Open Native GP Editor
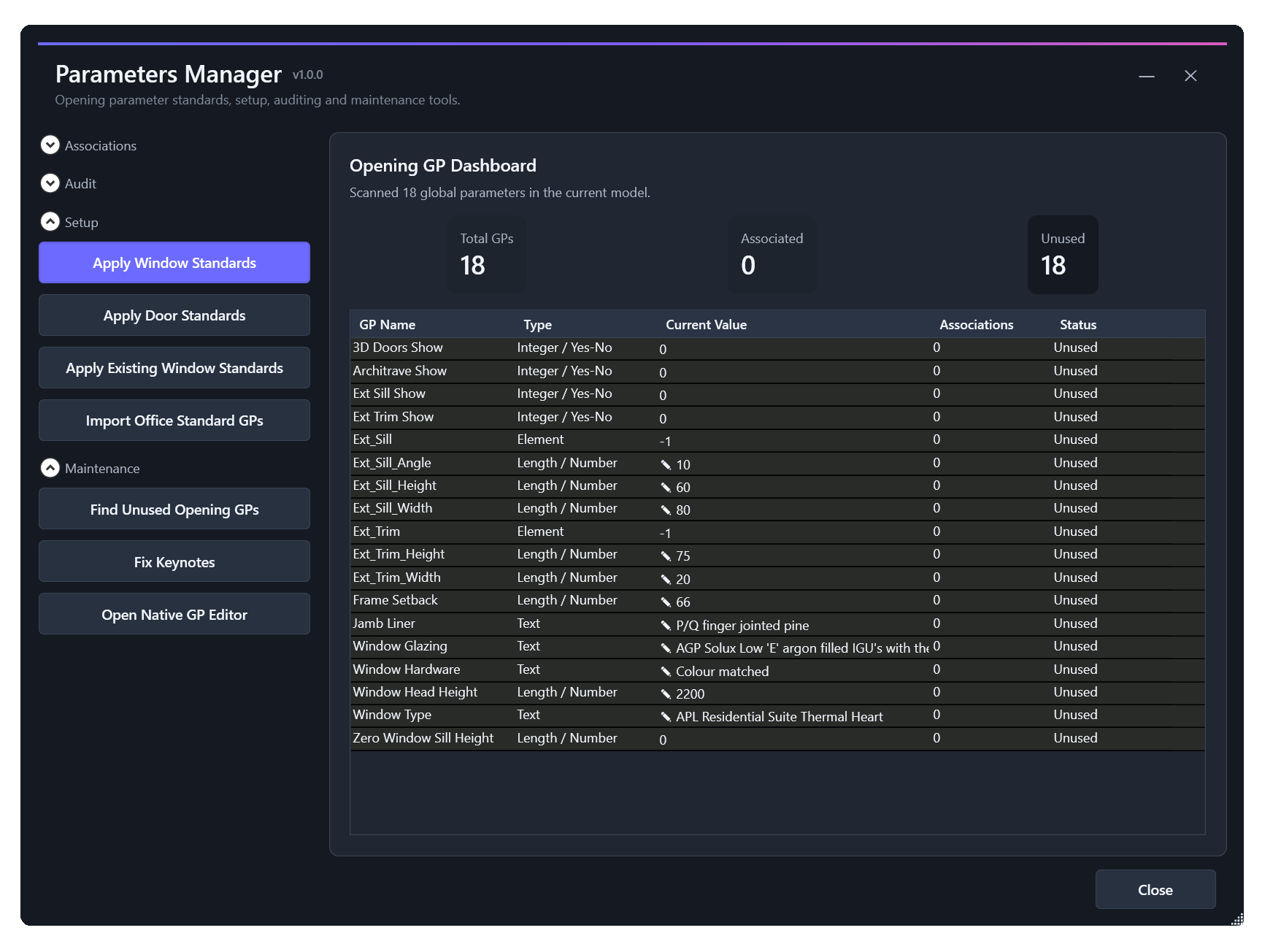This screenshot has height=952, width=1273. (x=174, y=615)
